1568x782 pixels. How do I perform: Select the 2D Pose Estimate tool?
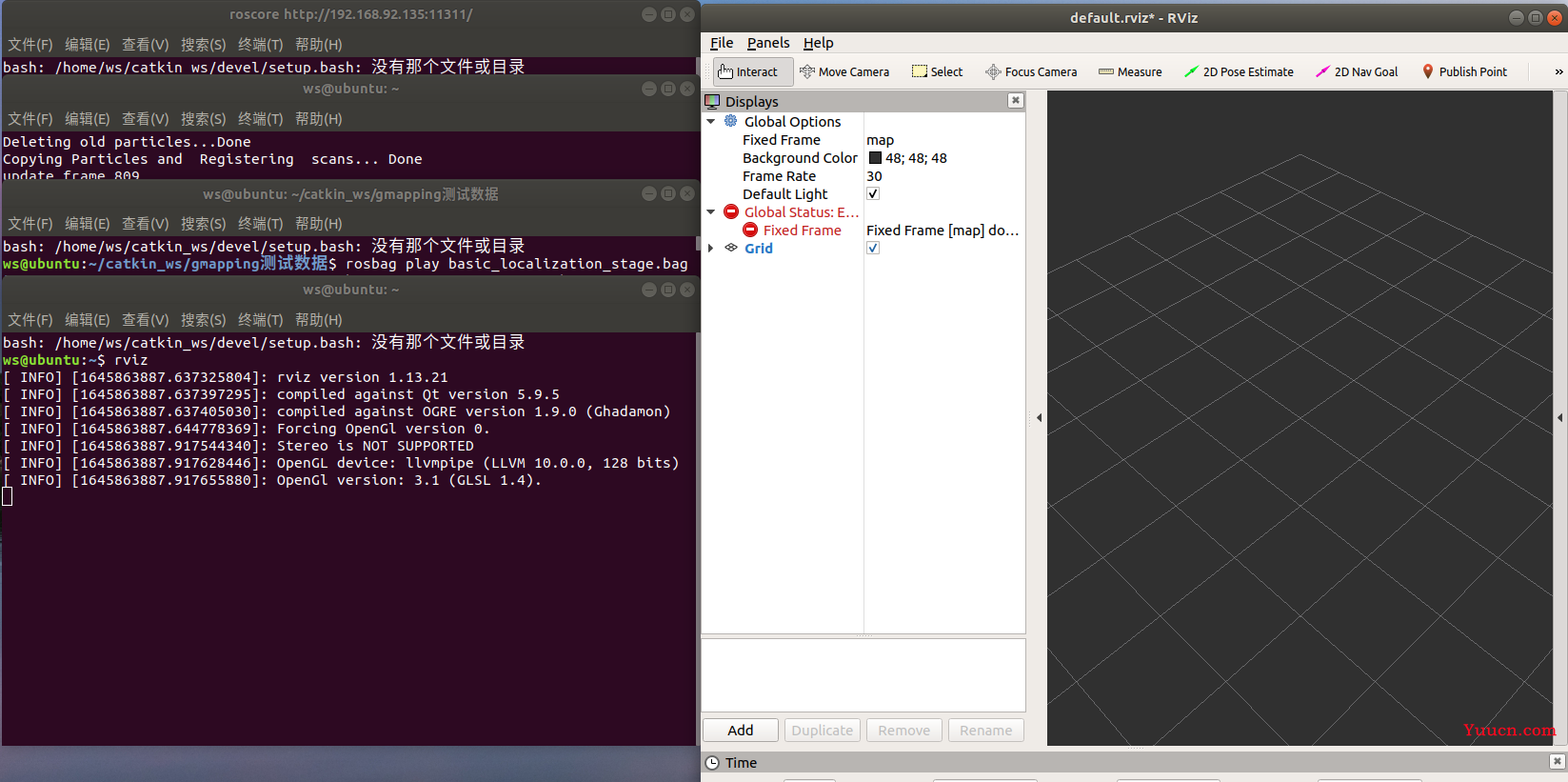tap(1239, 71)
